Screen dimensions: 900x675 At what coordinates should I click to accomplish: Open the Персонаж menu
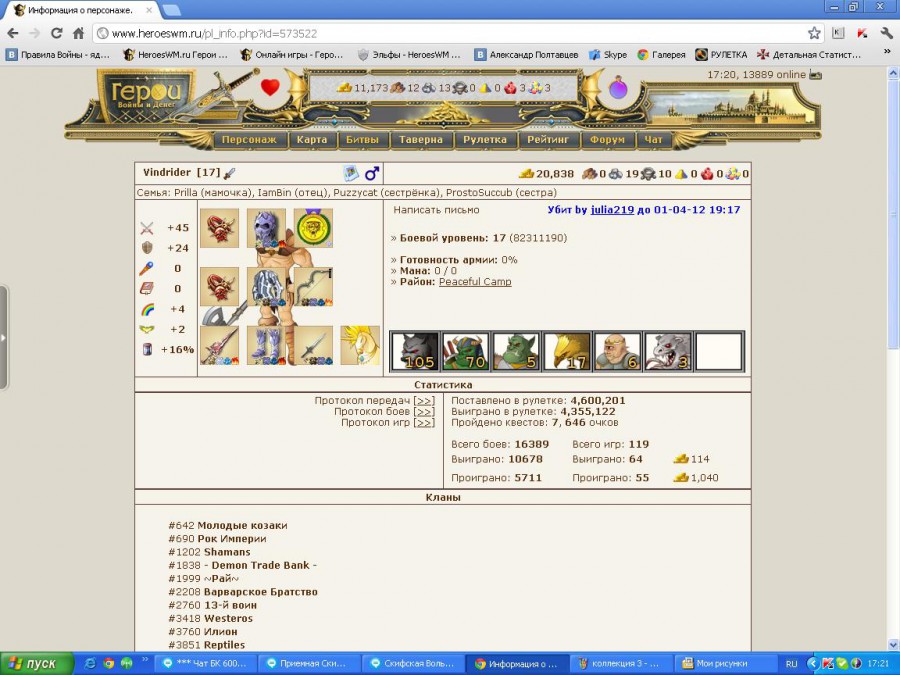coord(249,140)
